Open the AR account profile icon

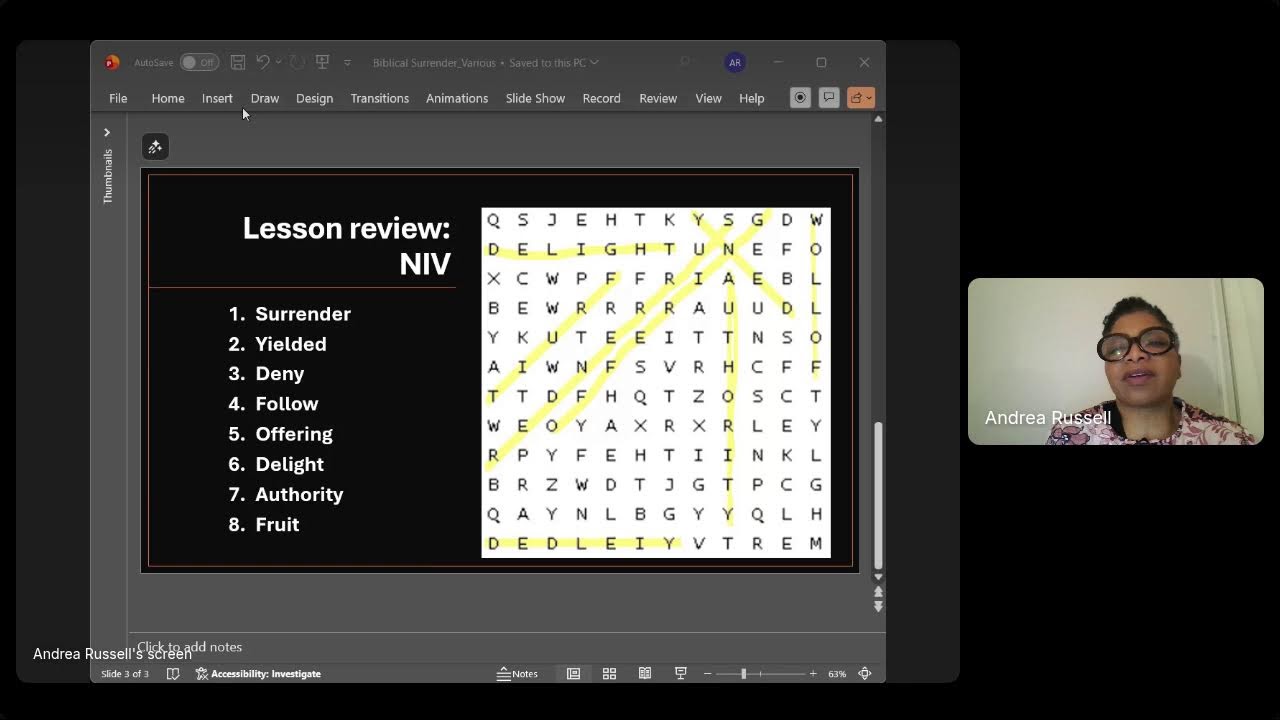[735, 62]
